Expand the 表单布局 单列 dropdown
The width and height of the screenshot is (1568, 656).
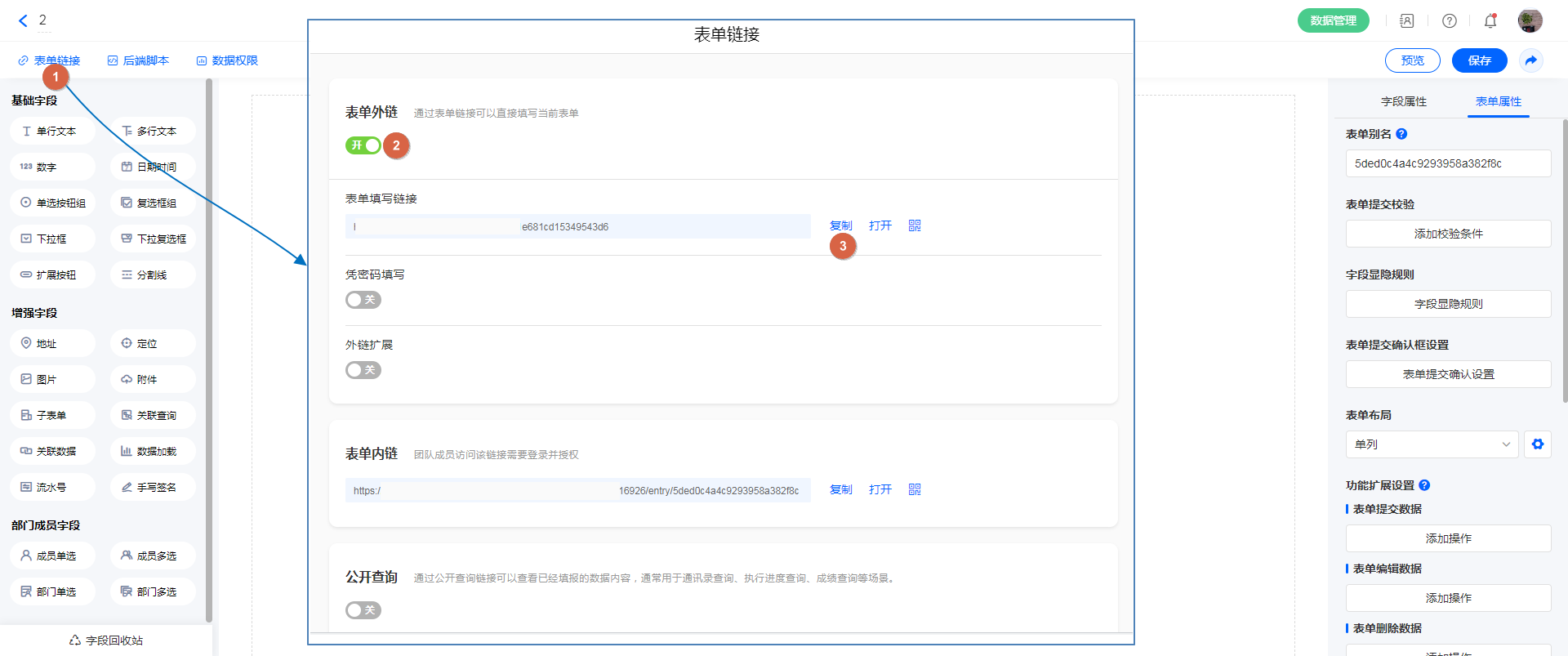point(1432,444)
